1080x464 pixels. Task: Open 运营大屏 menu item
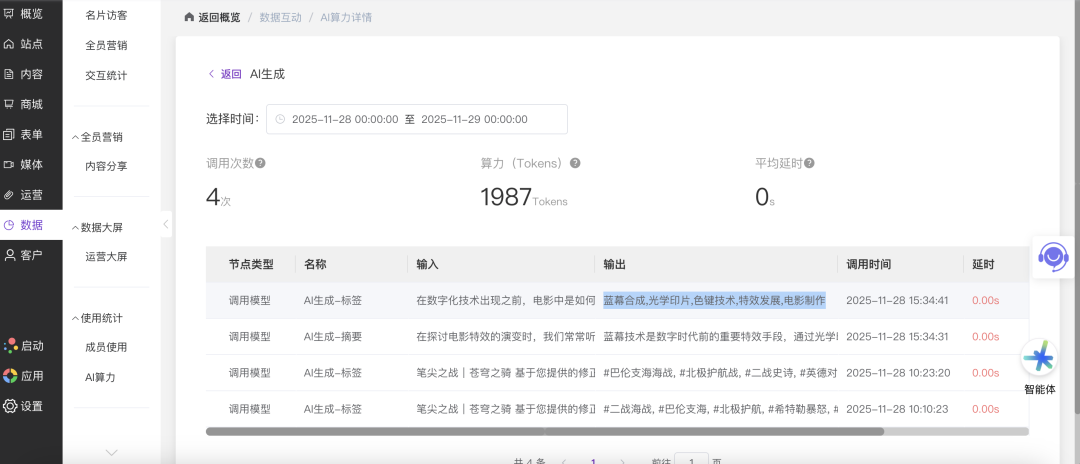[x=106, y=256]
